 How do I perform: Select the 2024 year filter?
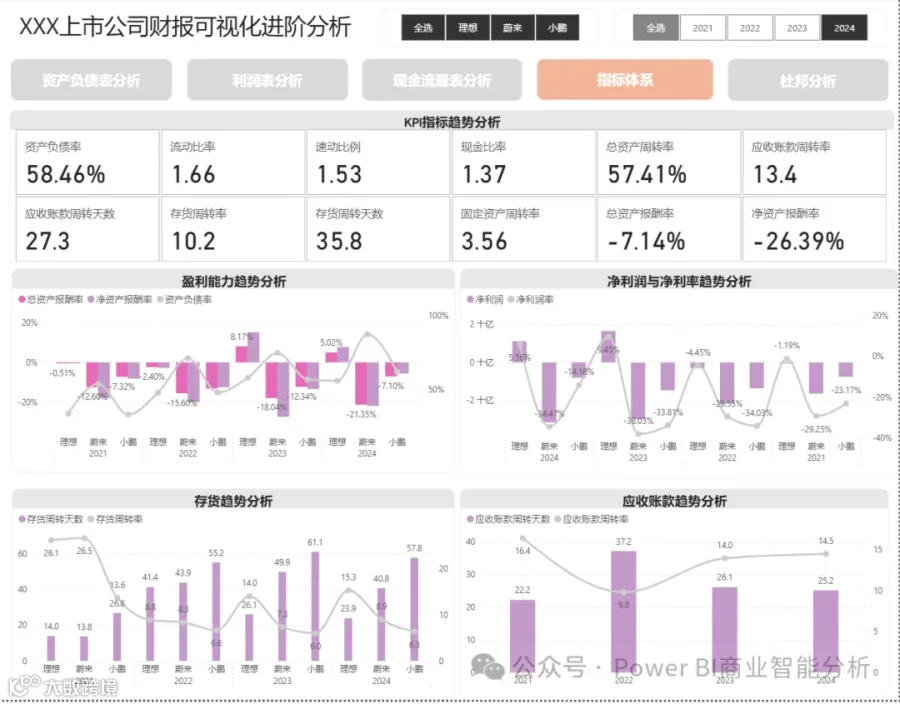[844, 28]
